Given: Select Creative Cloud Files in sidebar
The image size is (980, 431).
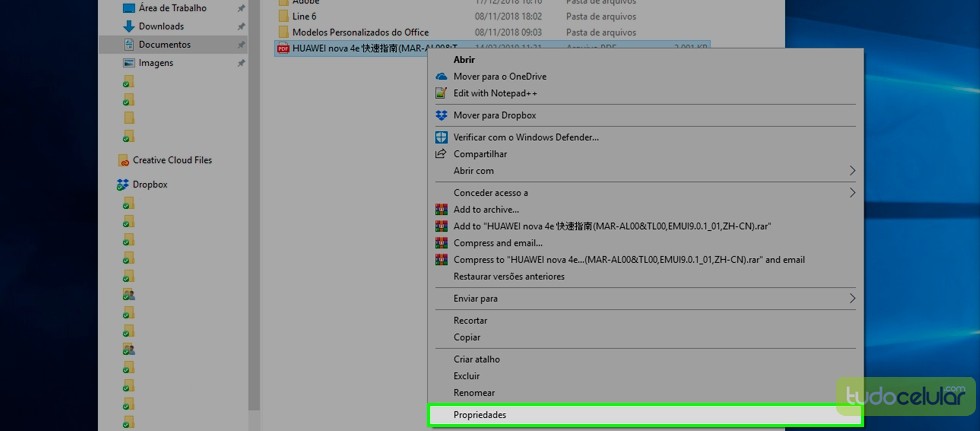Looking at the screenshot, I should click(172, 160).
